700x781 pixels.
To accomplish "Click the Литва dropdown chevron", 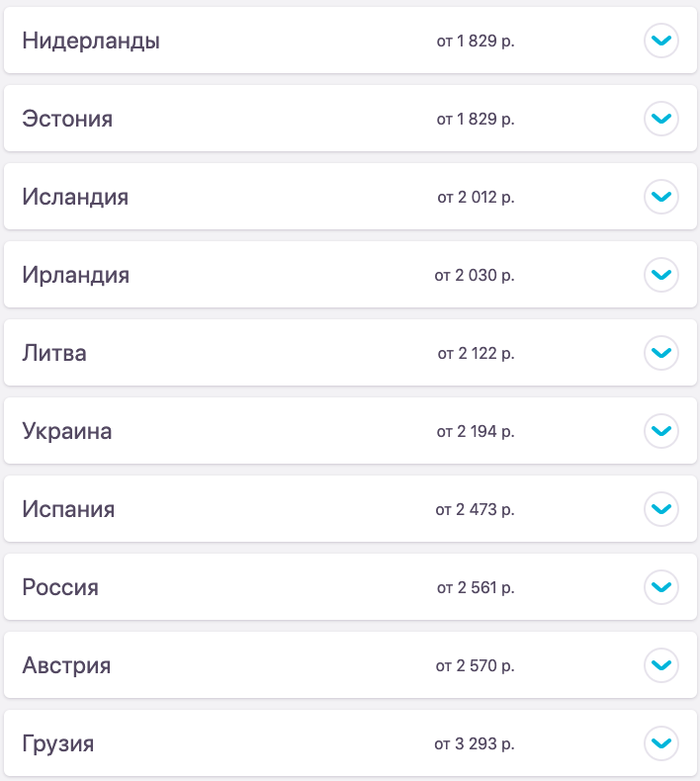I will [661, 353].
